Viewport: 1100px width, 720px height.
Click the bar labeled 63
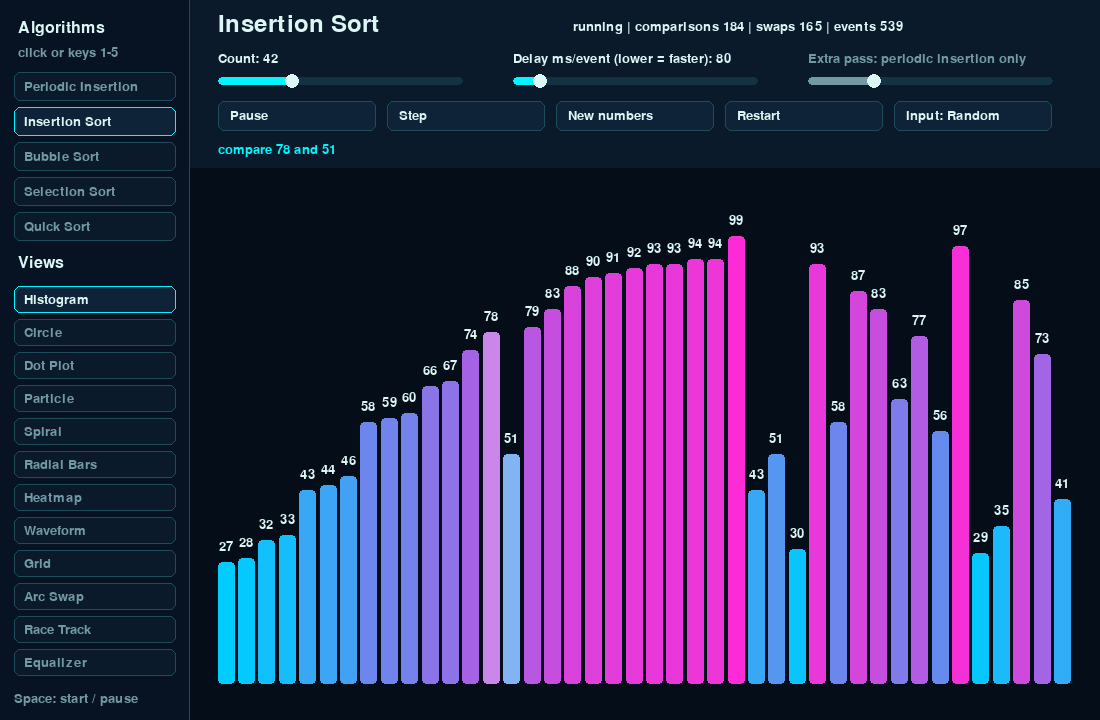point(899,541)
